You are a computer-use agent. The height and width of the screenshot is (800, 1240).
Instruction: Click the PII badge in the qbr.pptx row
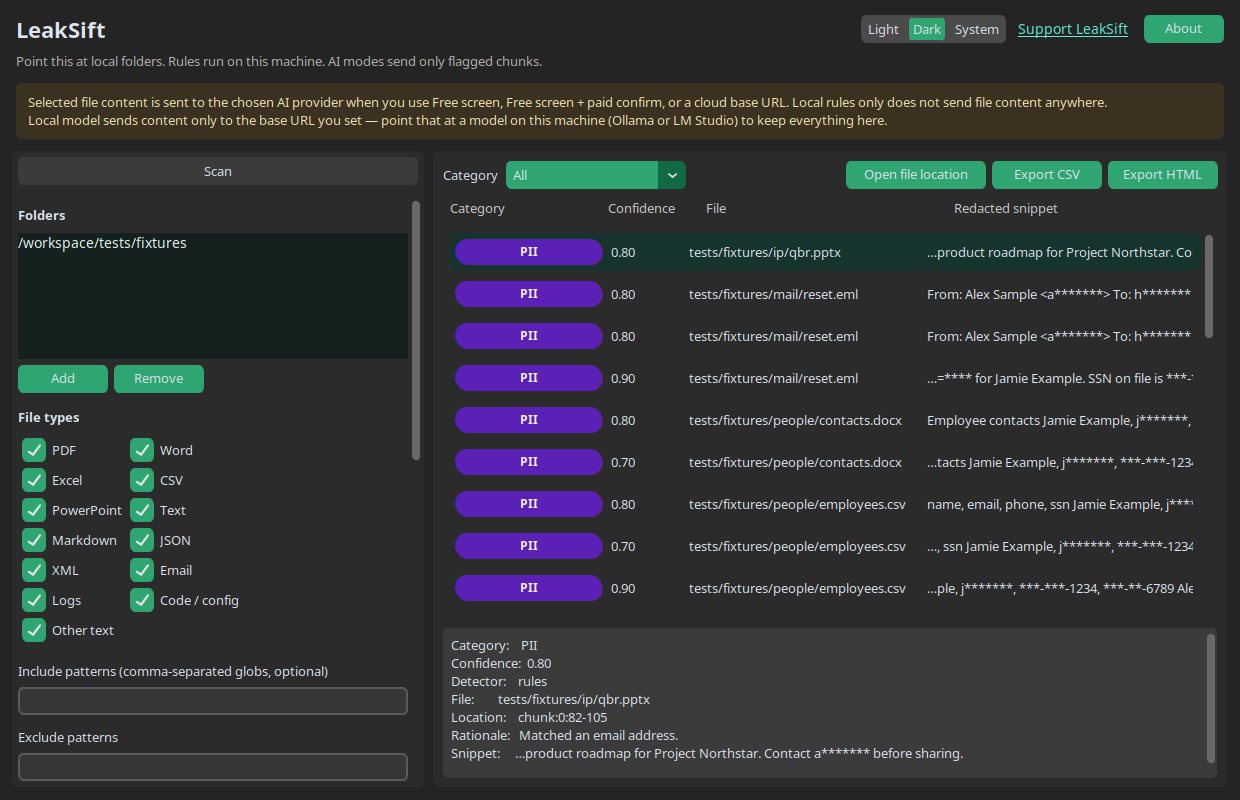(x=529, y=252)
